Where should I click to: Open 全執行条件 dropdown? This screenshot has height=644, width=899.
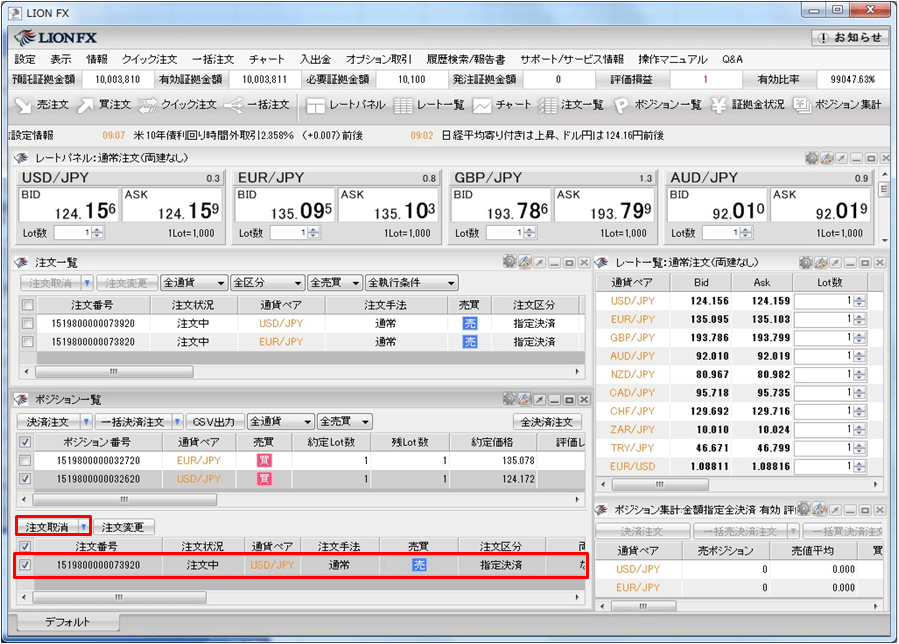click(411, 283)
